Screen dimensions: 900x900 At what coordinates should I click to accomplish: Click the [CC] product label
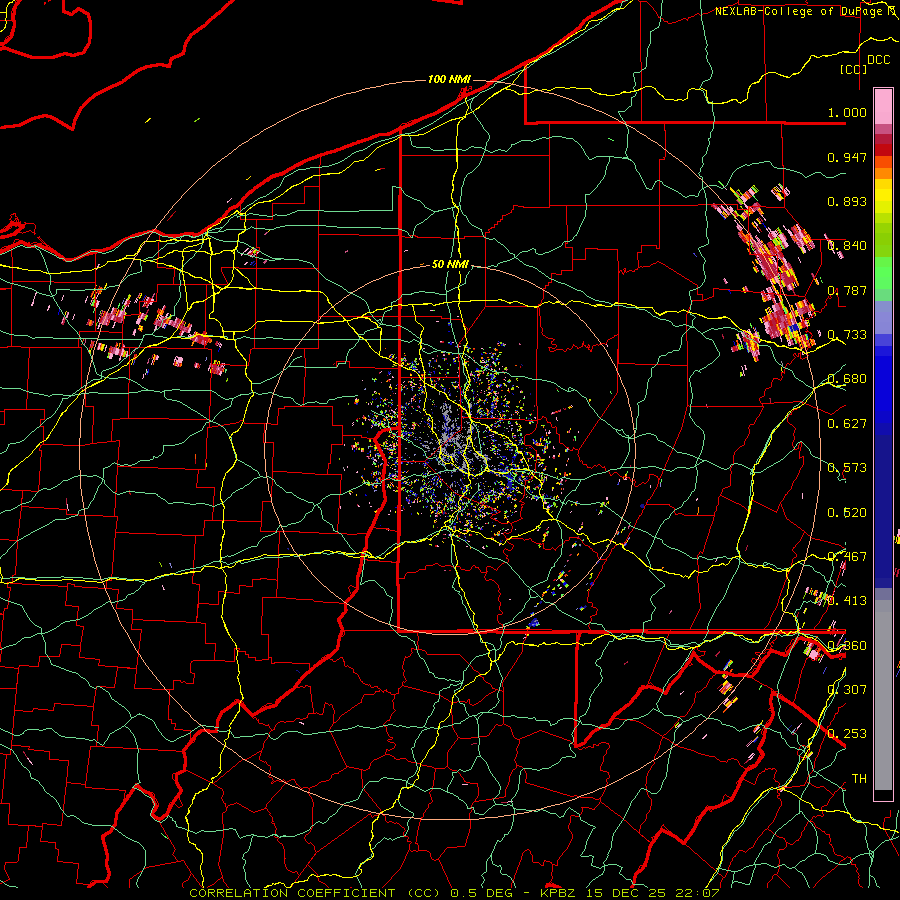click(854, 69)
